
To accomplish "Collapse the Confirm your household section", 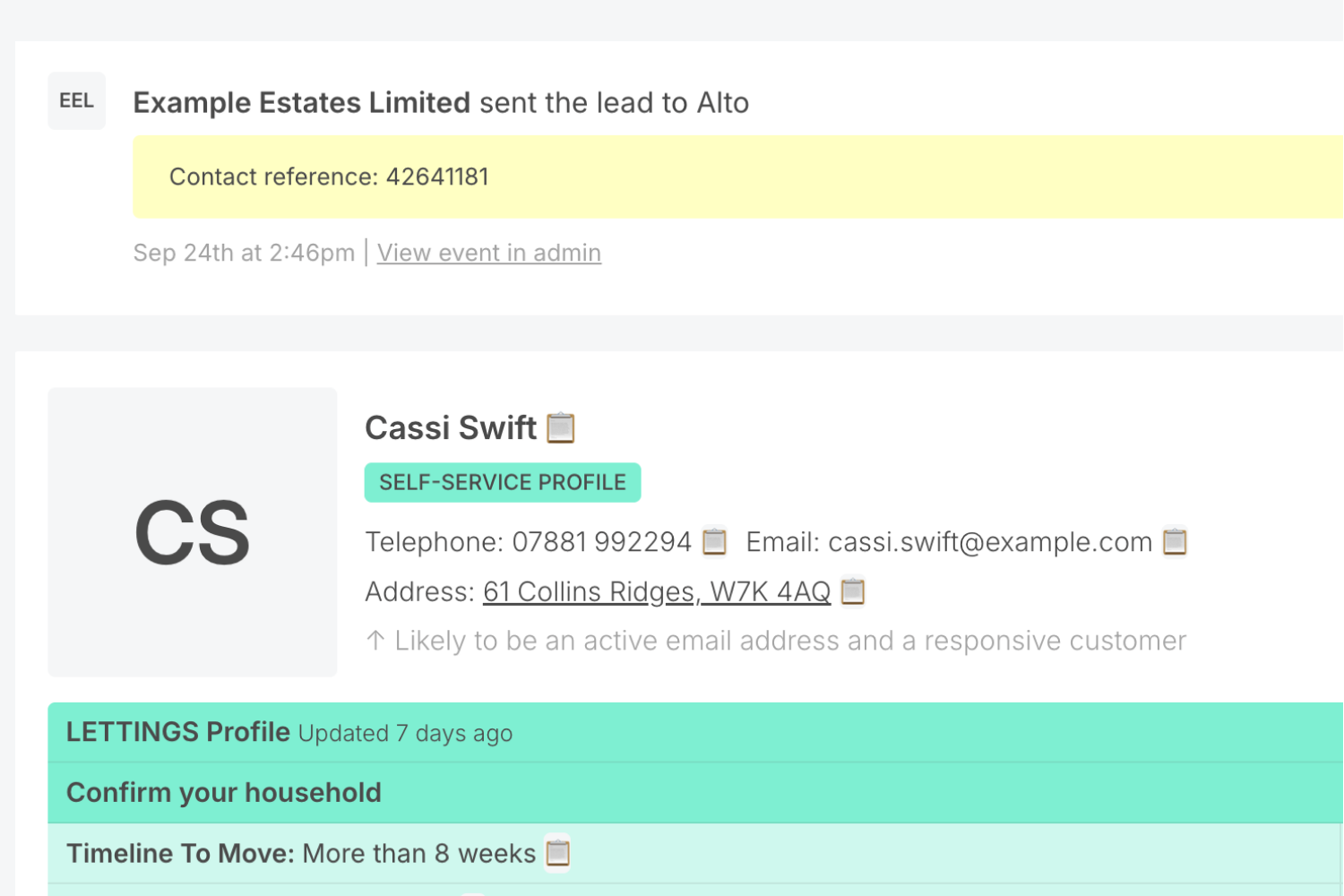I will click(223, 793).
